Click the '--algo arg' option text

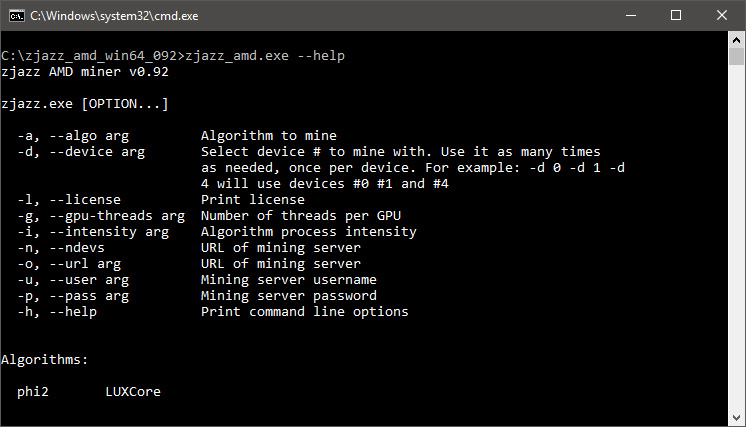click(89, 136)
